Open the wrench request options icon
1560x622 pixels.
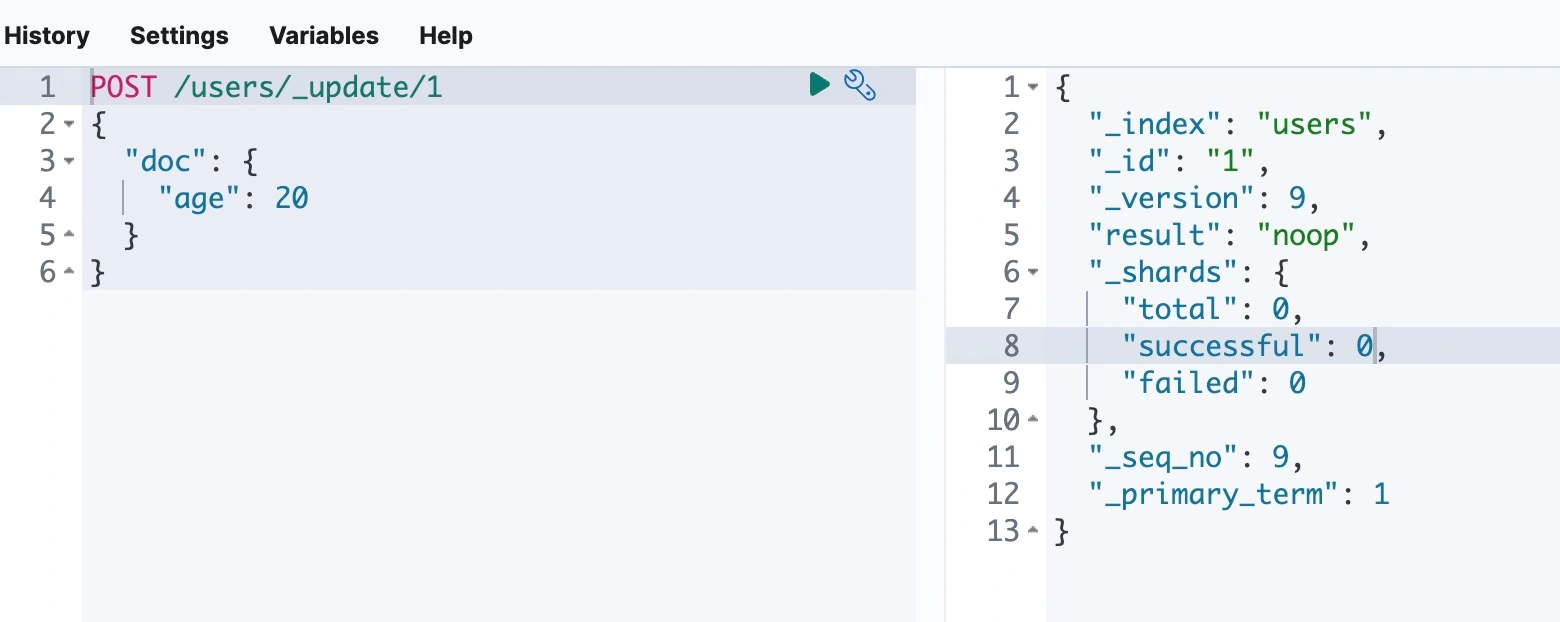click(861, 86)
